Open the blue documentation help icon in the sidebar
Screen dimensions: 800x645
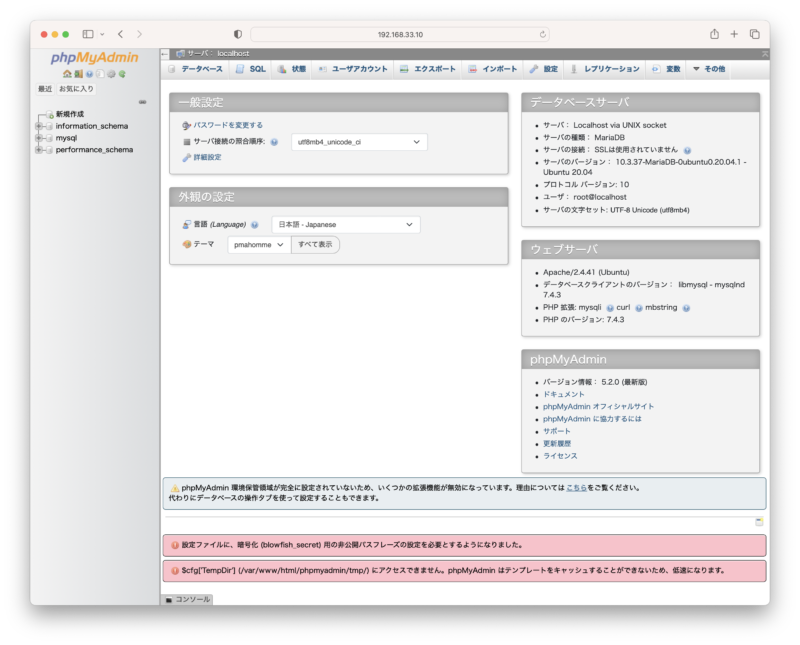pyautogui.click(x=89, y=74)
